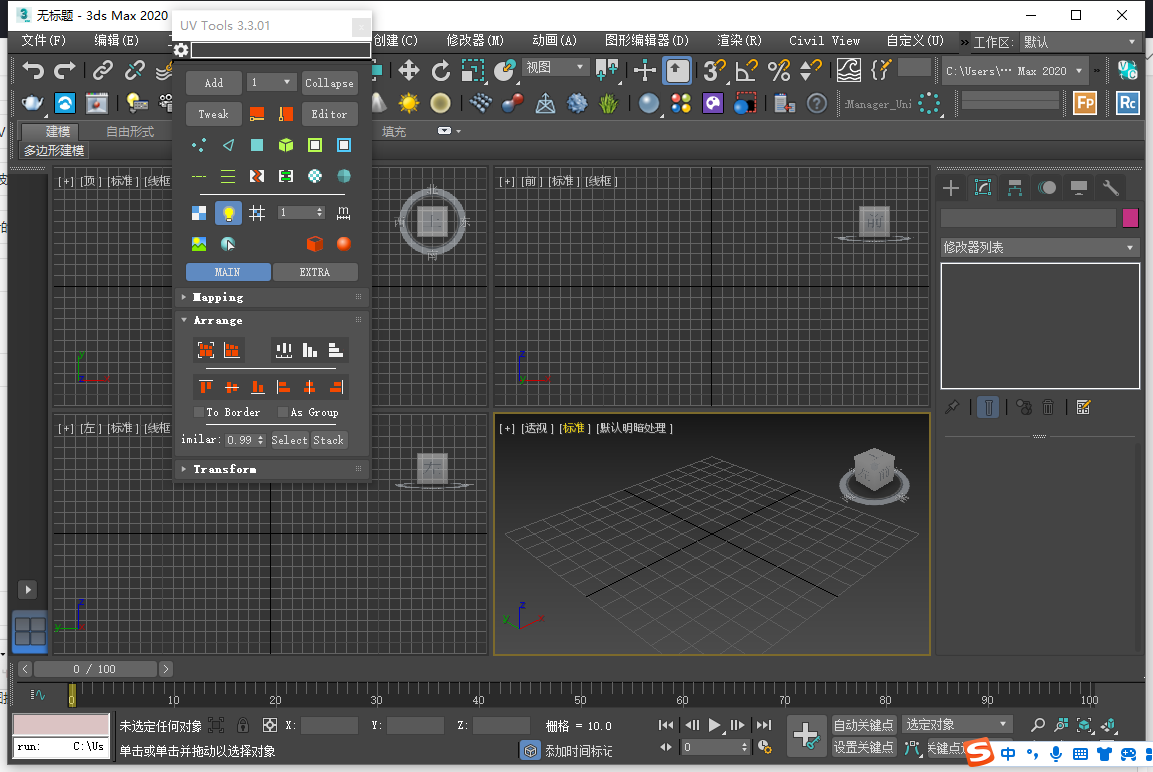Click the Stack button

coord(329,440)
